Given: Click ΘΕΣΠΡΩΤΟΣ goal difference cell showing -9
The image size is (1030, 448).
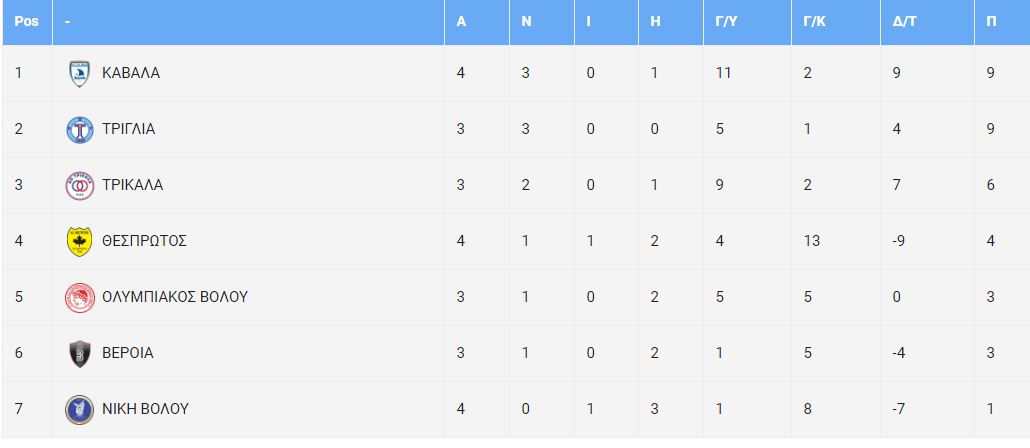Looking at the screenshot, I should tap(901, 241).
